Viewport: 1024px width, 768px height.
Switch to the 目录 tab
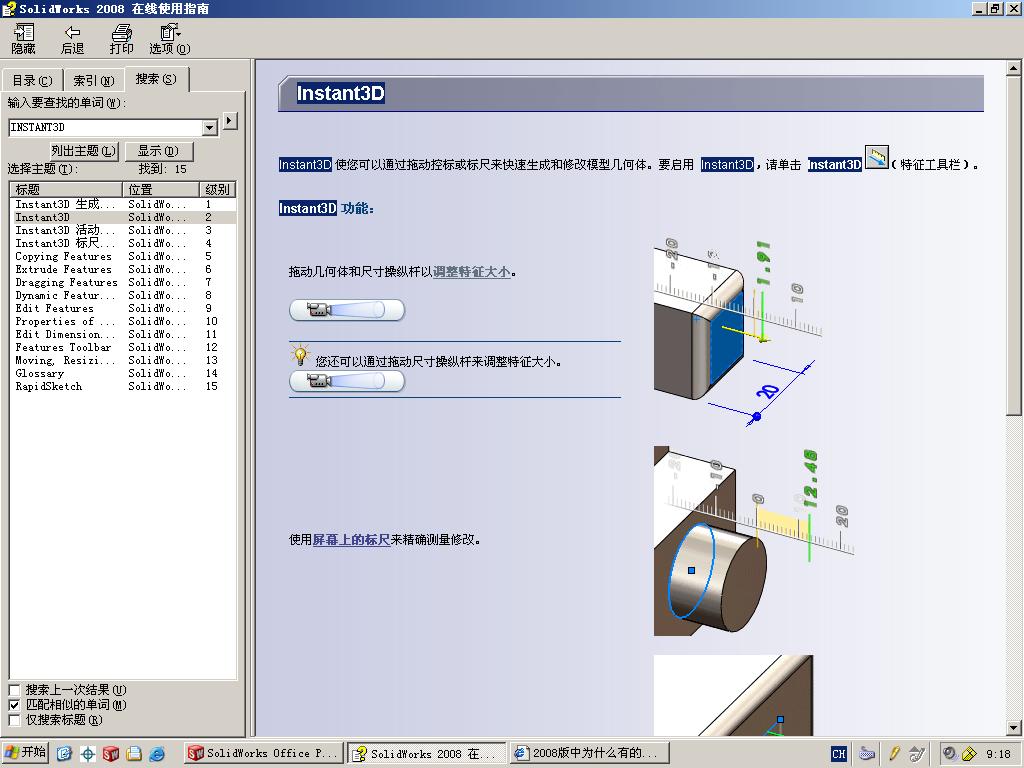tap(32, 80)
